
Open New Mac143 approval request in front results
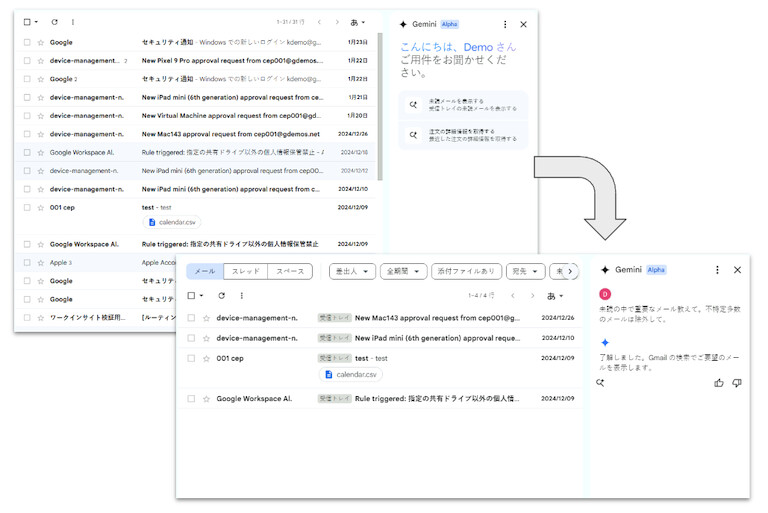point(381,318)
